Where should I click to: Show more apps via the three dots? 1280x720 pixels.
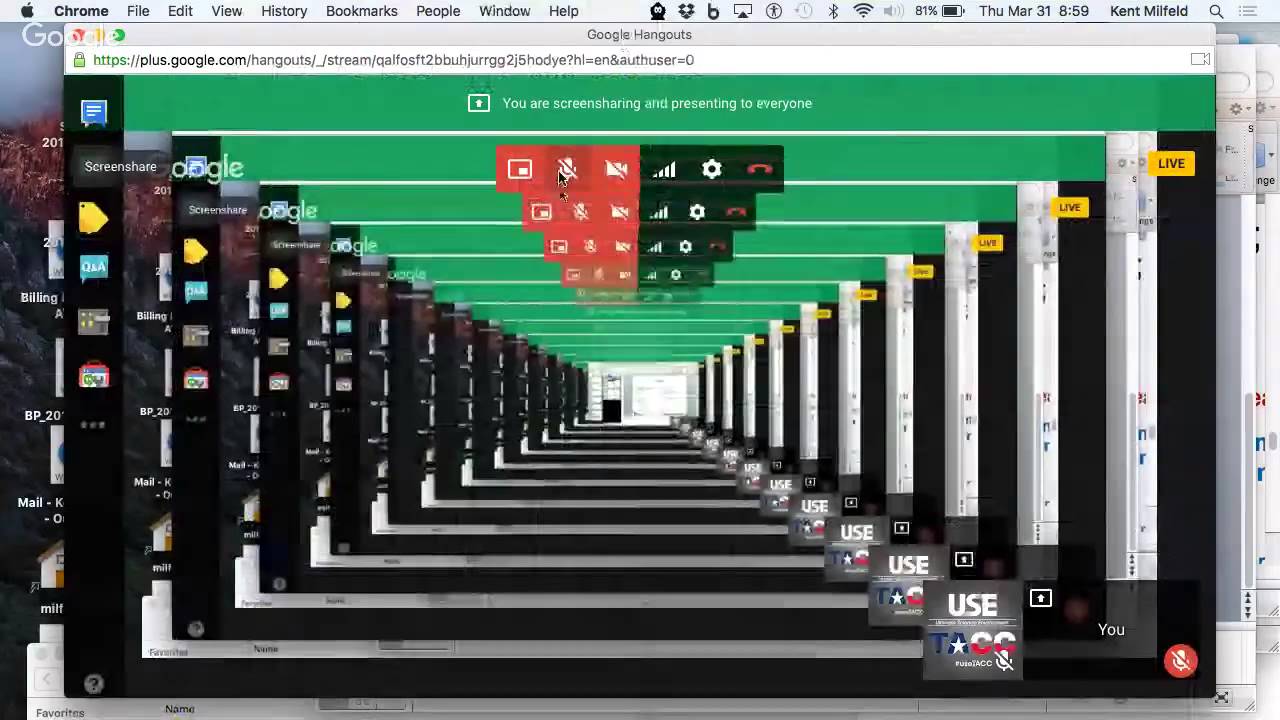pyautogui.click(x=93, y=425)
